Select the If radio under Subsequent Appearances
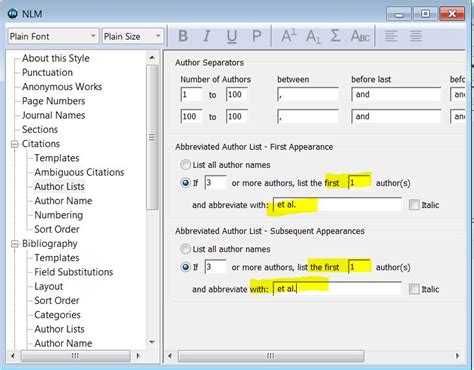Screen dimensions: 474x370 coord(185,267)
